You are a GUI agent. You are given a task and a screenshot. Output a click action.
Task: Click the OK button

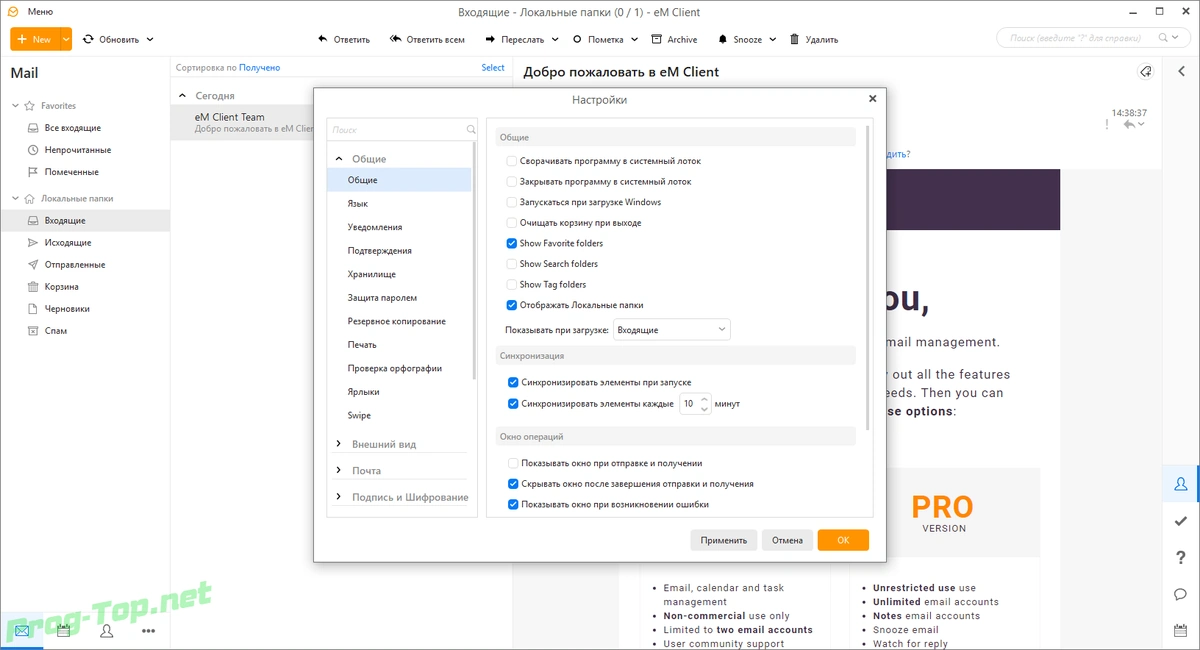tap(843, 540)
